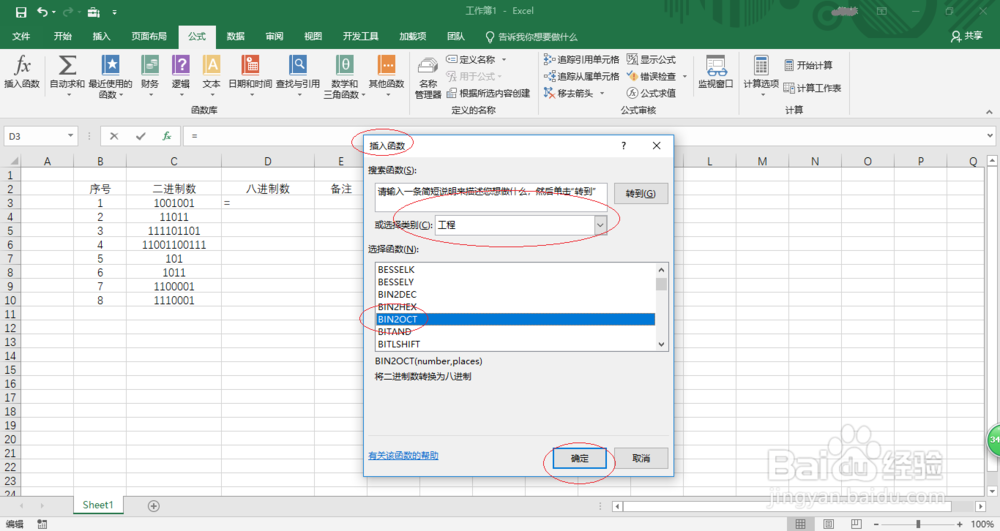Click the Undo icon in quick access toolbar
Image resolution: width=1000 pixels, height=531 pixels.
[x=43, y=12]
